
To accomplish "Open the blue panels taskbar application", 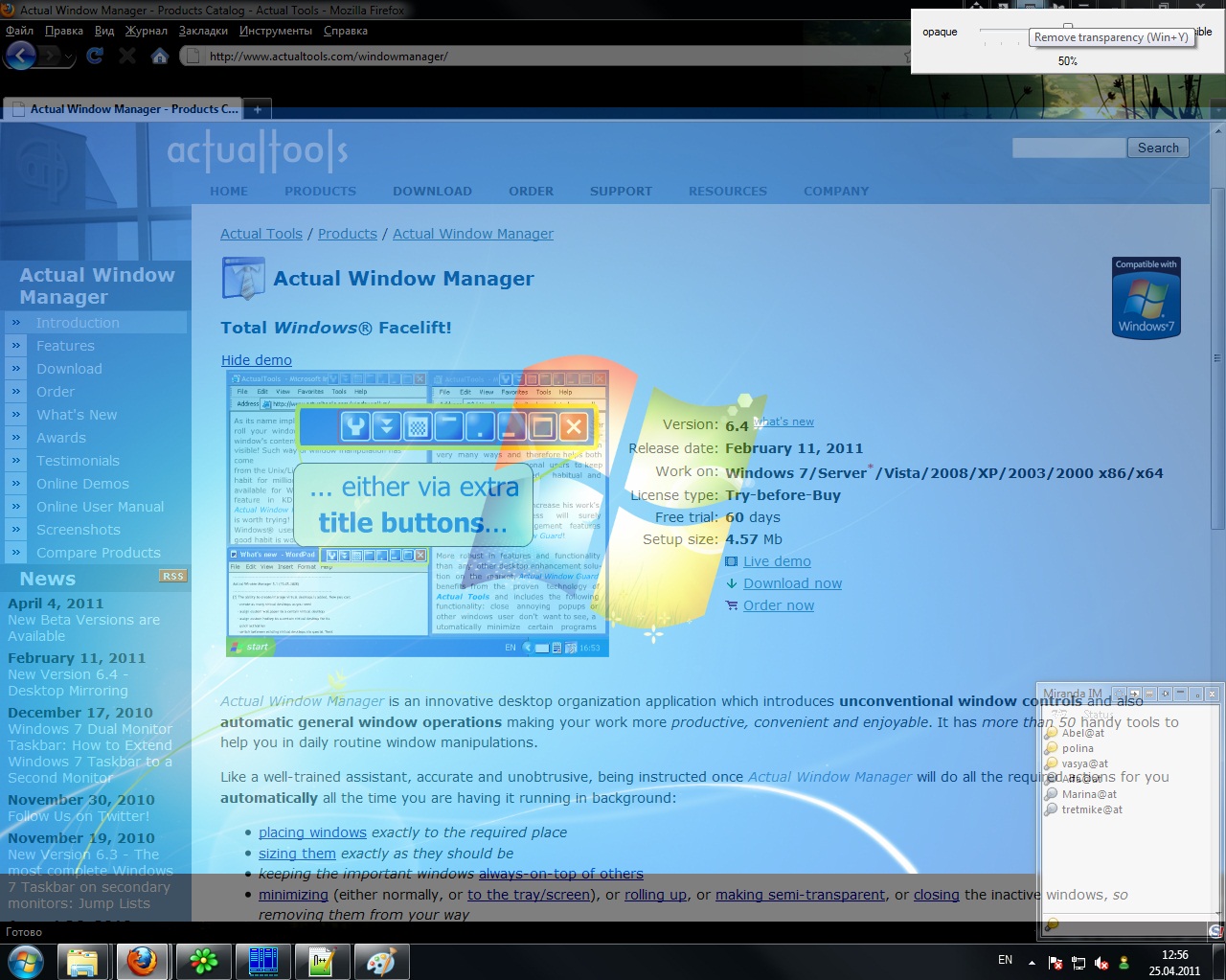I will (262, 961).
